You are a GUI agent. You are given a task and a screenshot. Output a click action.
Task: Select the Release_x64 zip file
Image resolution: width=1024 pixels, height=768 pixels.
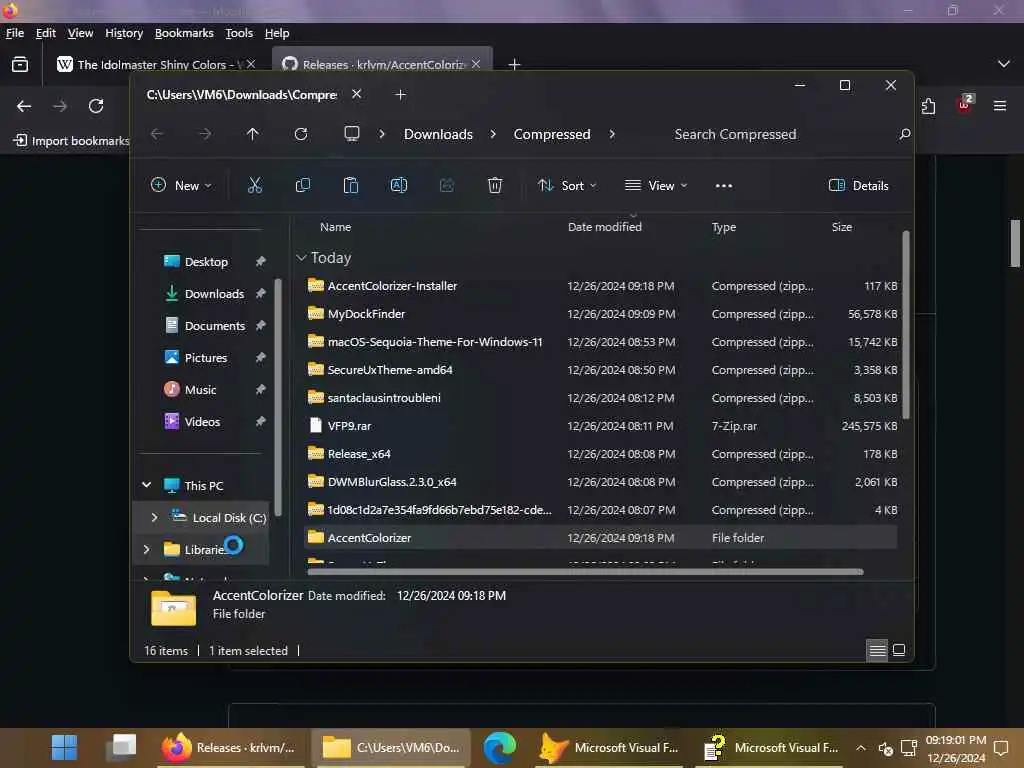pyautogui.click(x=601, y=454)
